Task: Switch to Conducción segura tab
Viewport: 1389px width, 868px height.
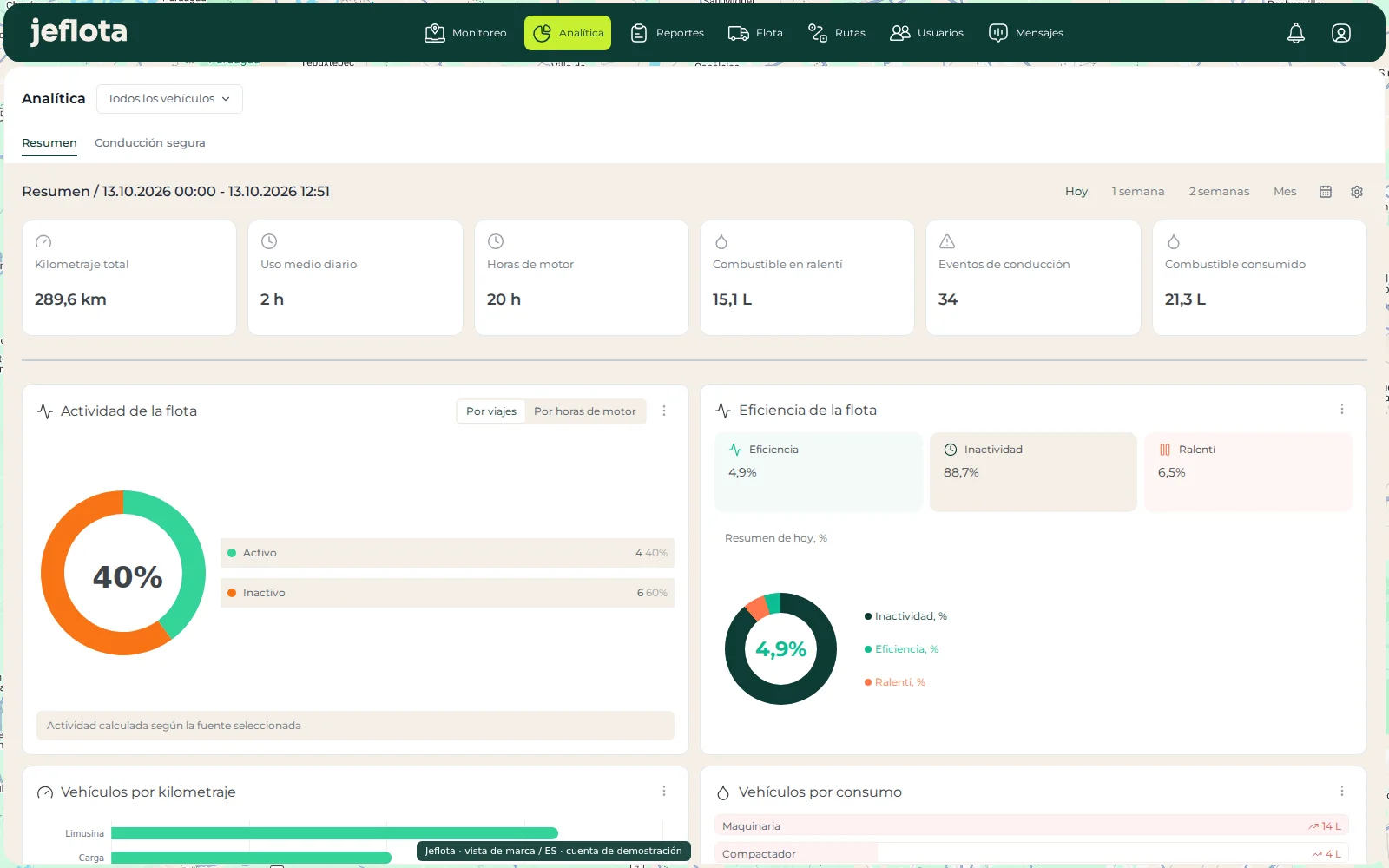Action: pyautogui.click(x=149, y=143)
